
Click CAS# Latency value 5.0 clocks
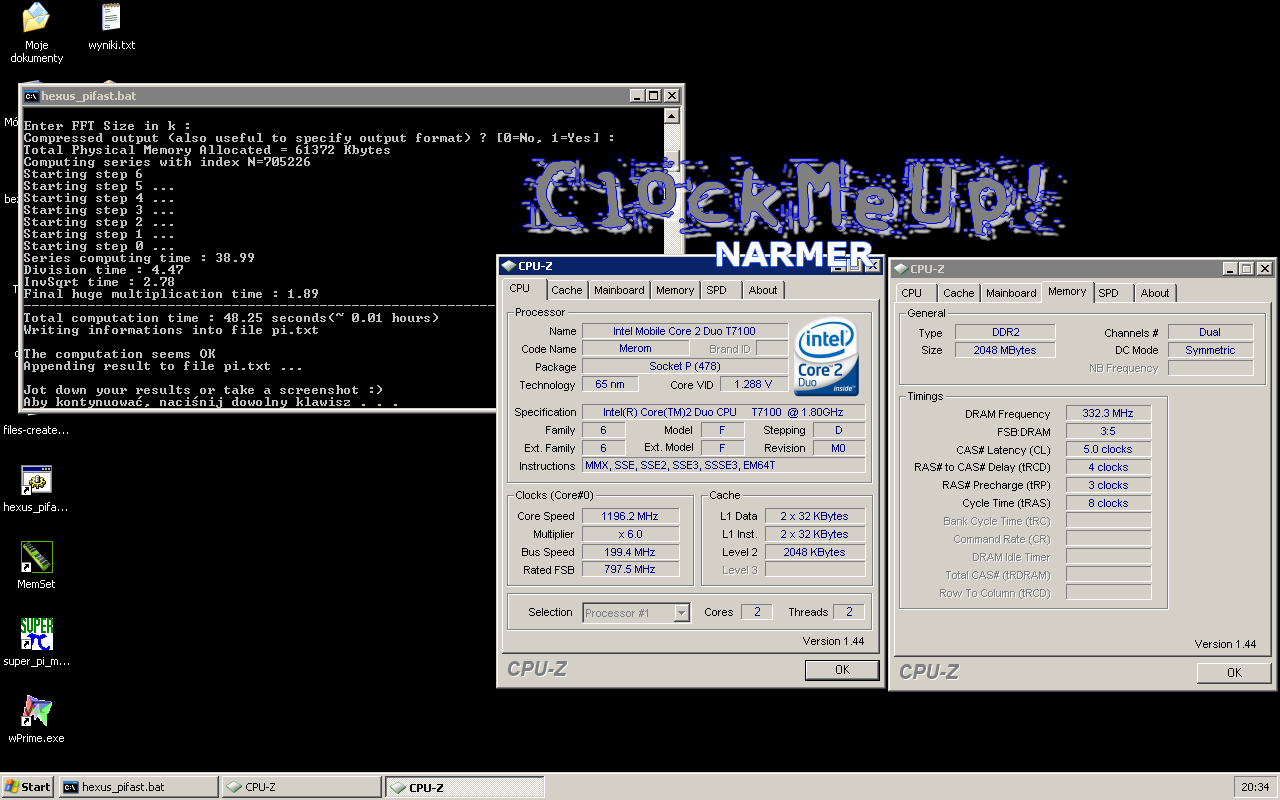click(x=1108, y=450)
